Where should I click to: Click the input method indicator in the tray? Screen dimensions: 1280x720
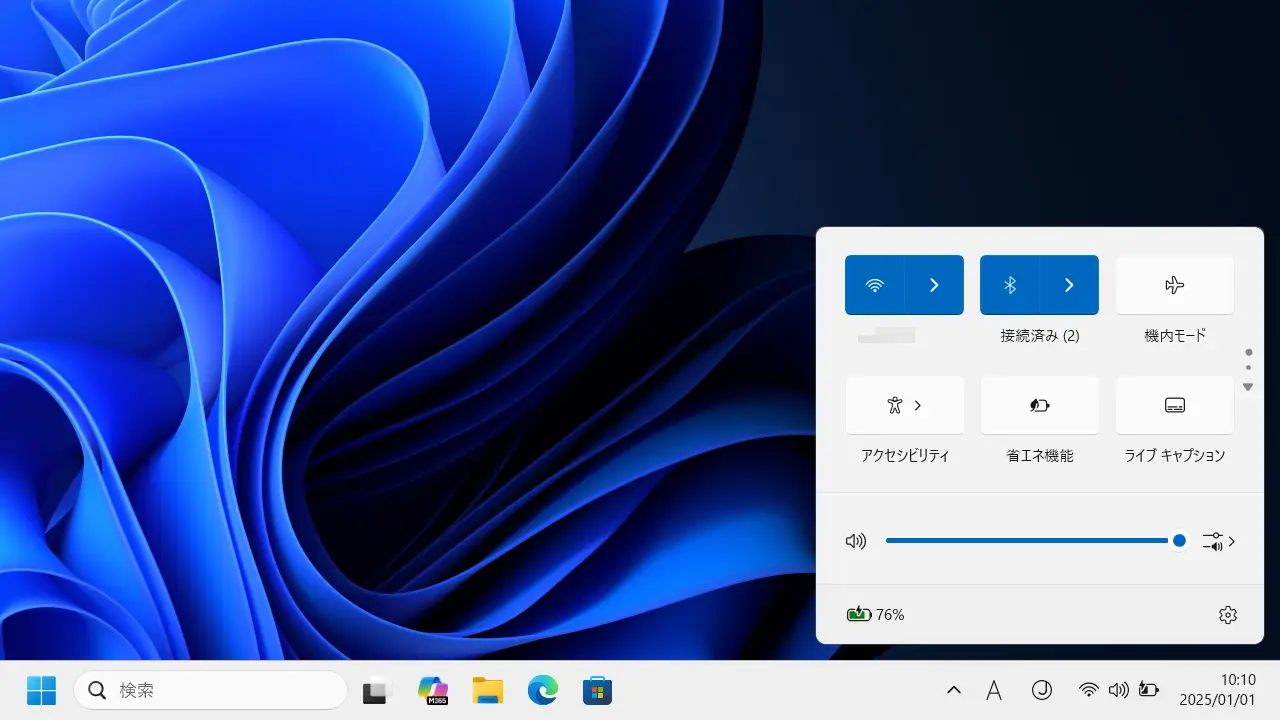pos(994,690)
